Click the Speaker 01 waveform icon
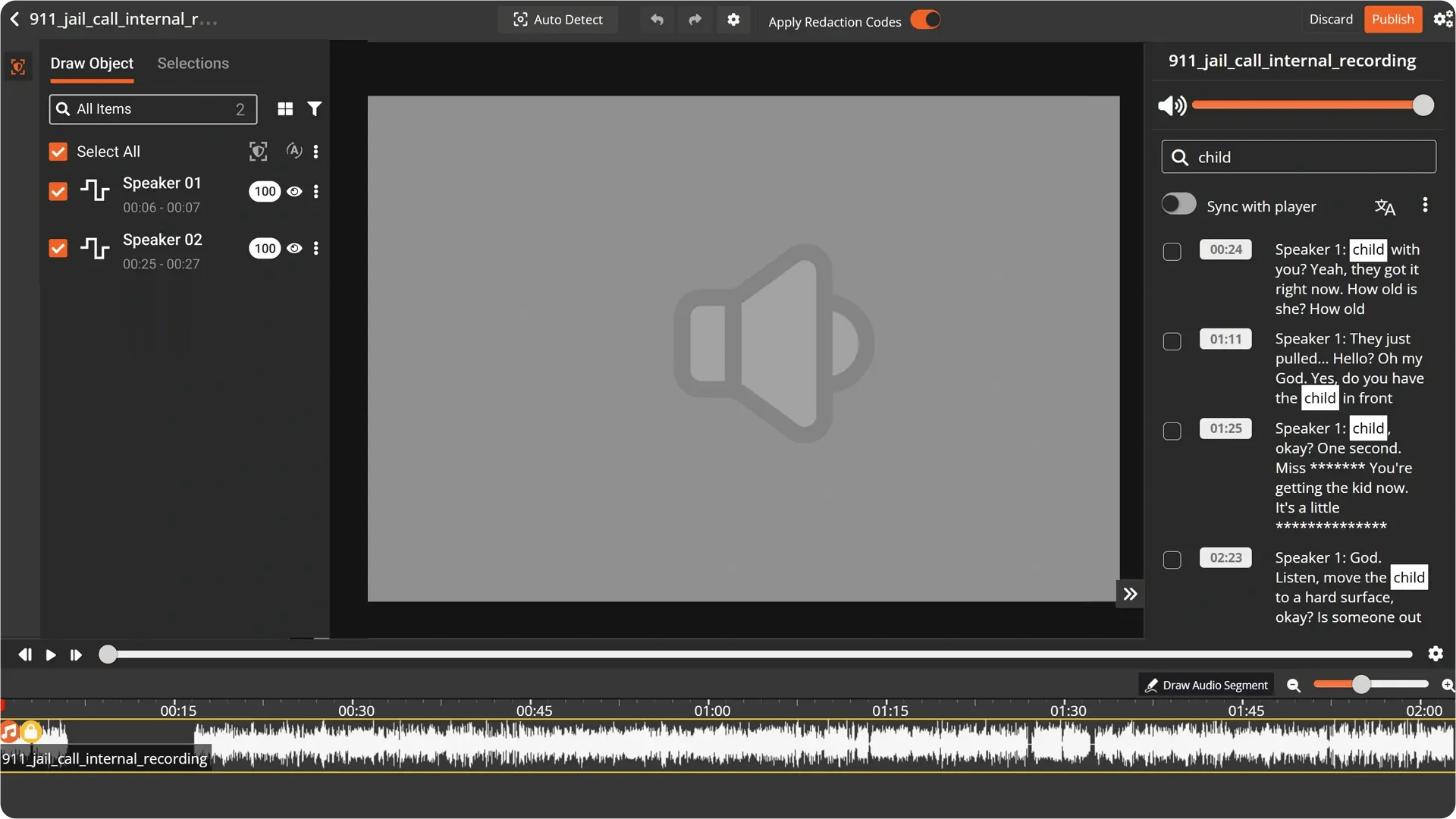This screenshot has height=819, width=1456. pos(95,190)
